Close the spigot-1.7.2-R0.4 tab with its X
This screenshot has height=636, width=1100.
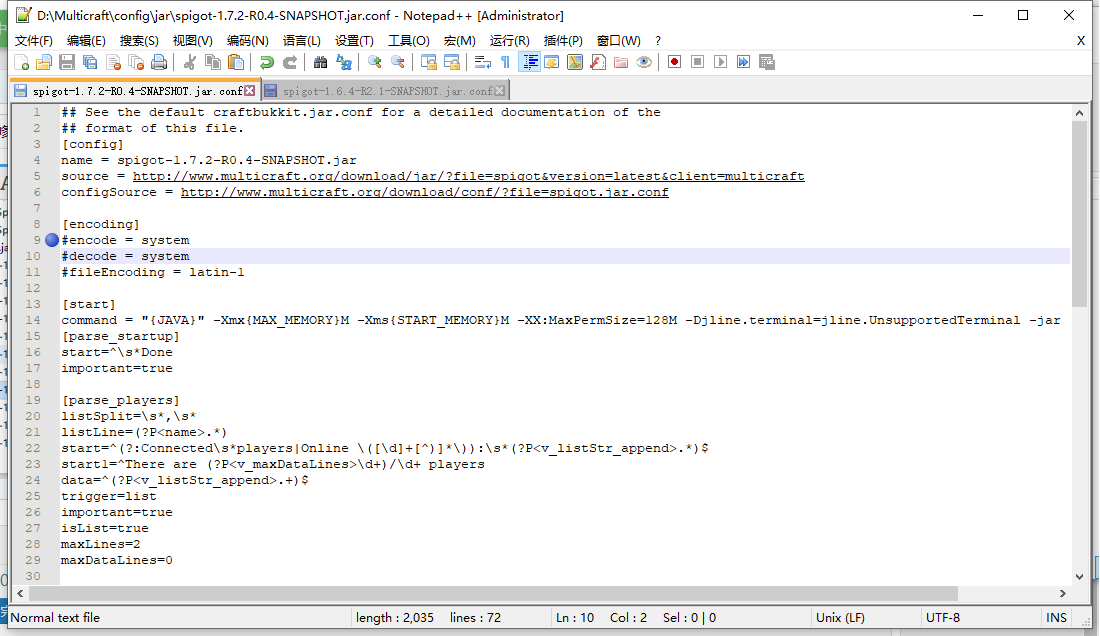tap(250, 91)
